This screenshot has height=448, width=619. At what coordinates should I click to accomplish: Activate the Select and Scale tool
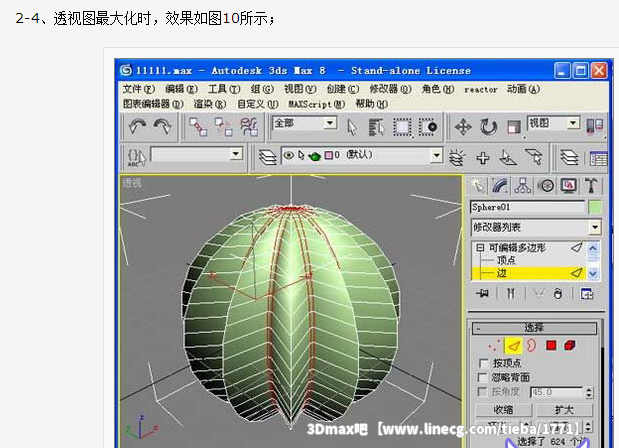point(514,127)
